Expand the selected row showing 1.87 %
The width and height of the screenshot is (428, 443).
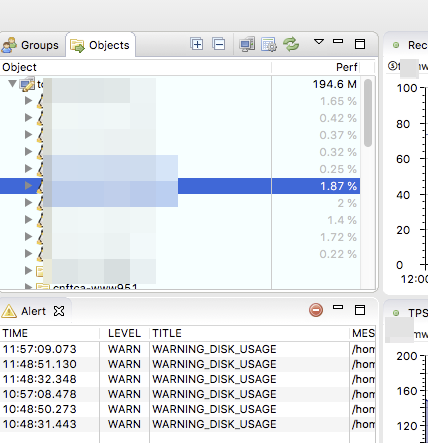pos(29,186)
